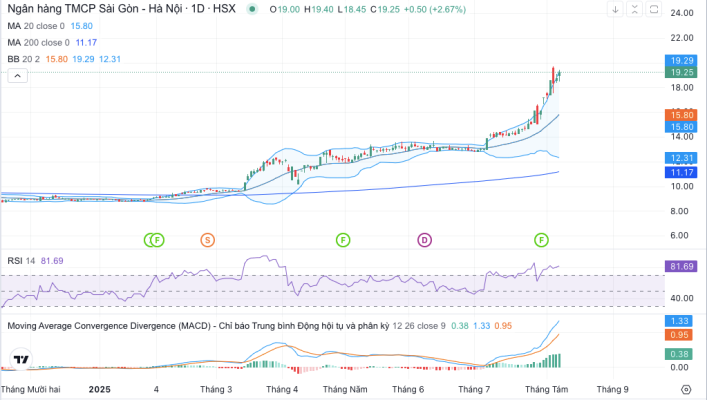
Task: Click the low value L18.45
Action: coord(352,9)
